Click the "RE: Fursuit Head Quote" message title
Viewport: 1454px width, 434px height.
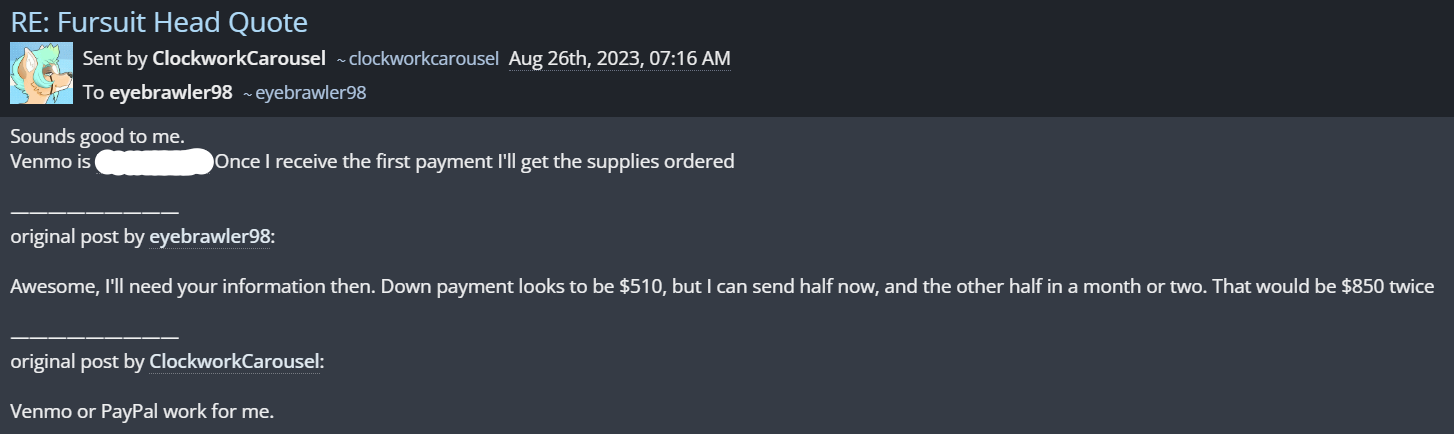(159, 21)
